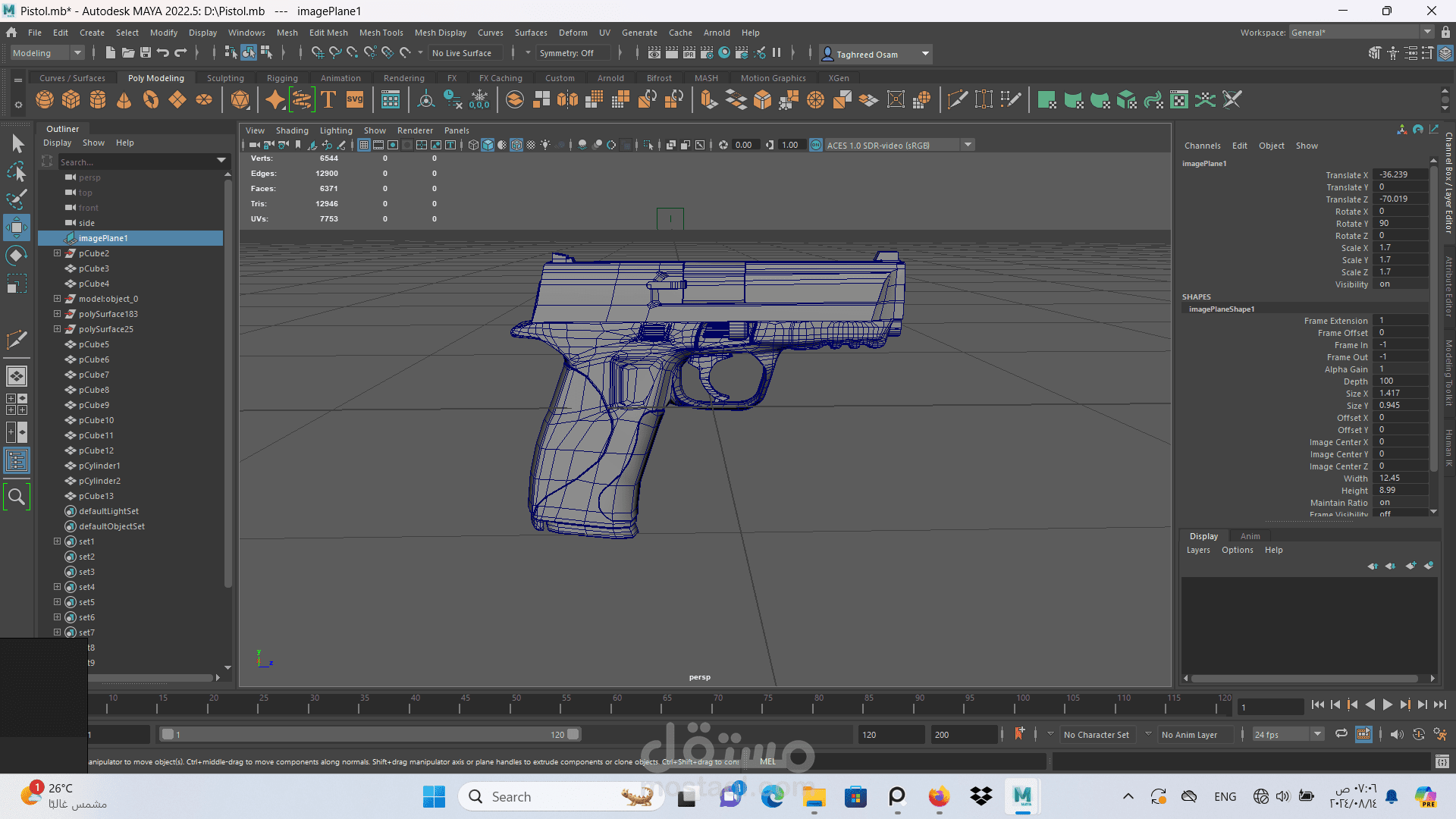Viewport: 1456px width, 819px height.
Task: Click the polygon cone shelf icon
Action: (124, 100)
